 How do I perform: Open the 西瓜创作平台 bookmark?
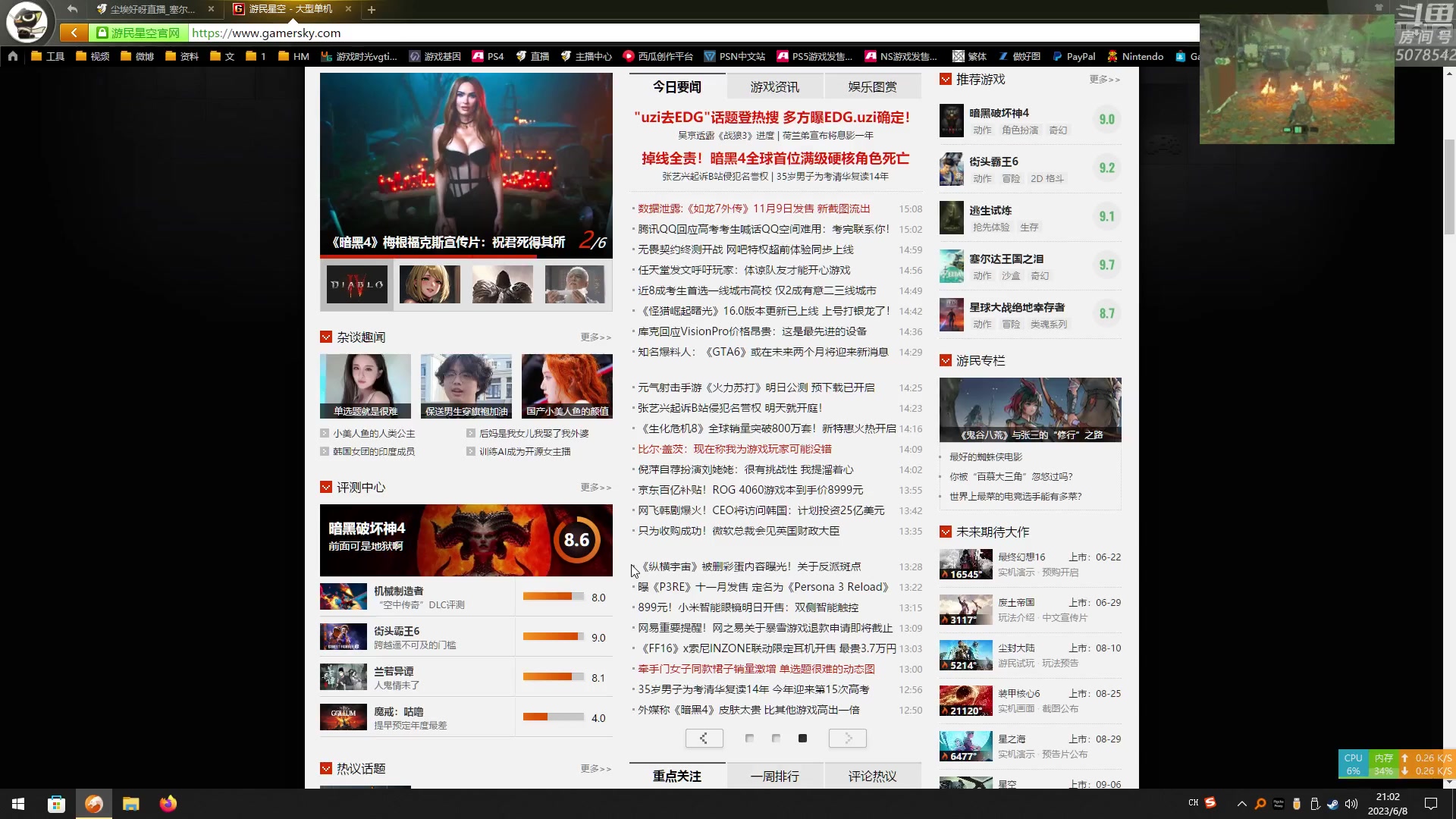click(x=658, y=56)
